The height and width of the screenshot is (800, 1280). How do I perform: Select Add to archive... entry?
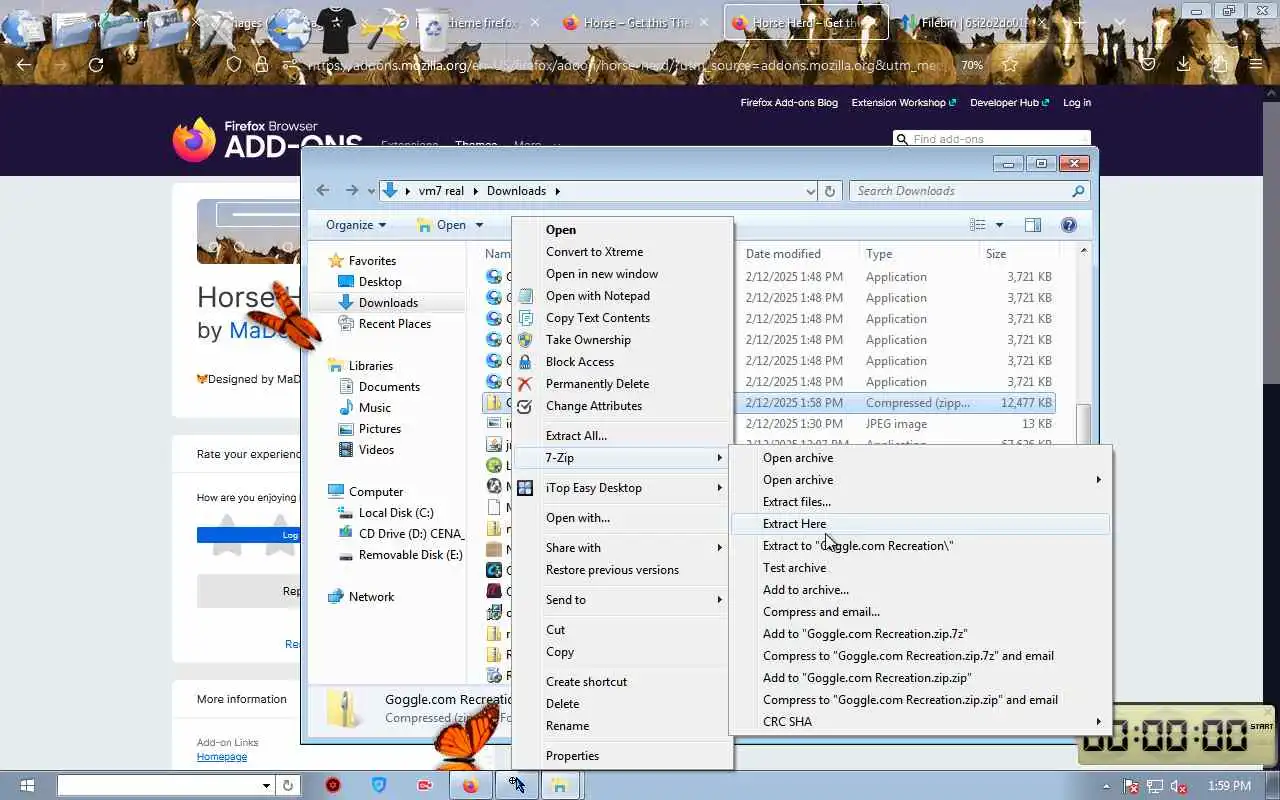[x=921, y=590]
